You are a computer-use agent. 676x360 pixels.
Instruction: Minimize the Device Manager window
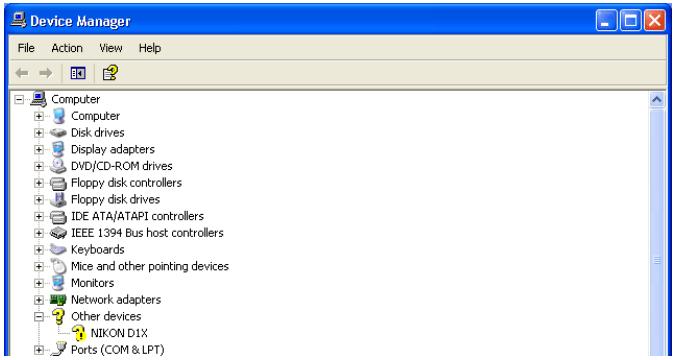[x=606, y=20]
